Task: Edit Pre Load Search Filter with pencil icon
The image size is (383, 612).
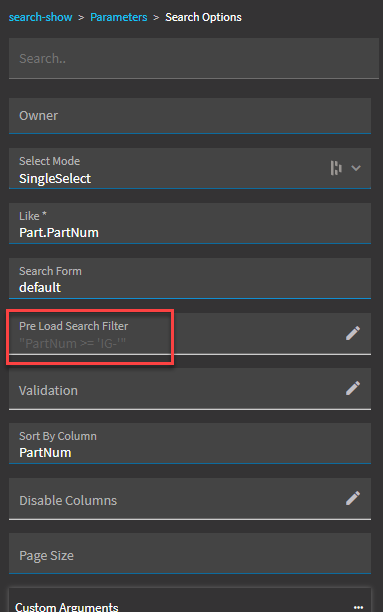Action: [x=353, y=333]
